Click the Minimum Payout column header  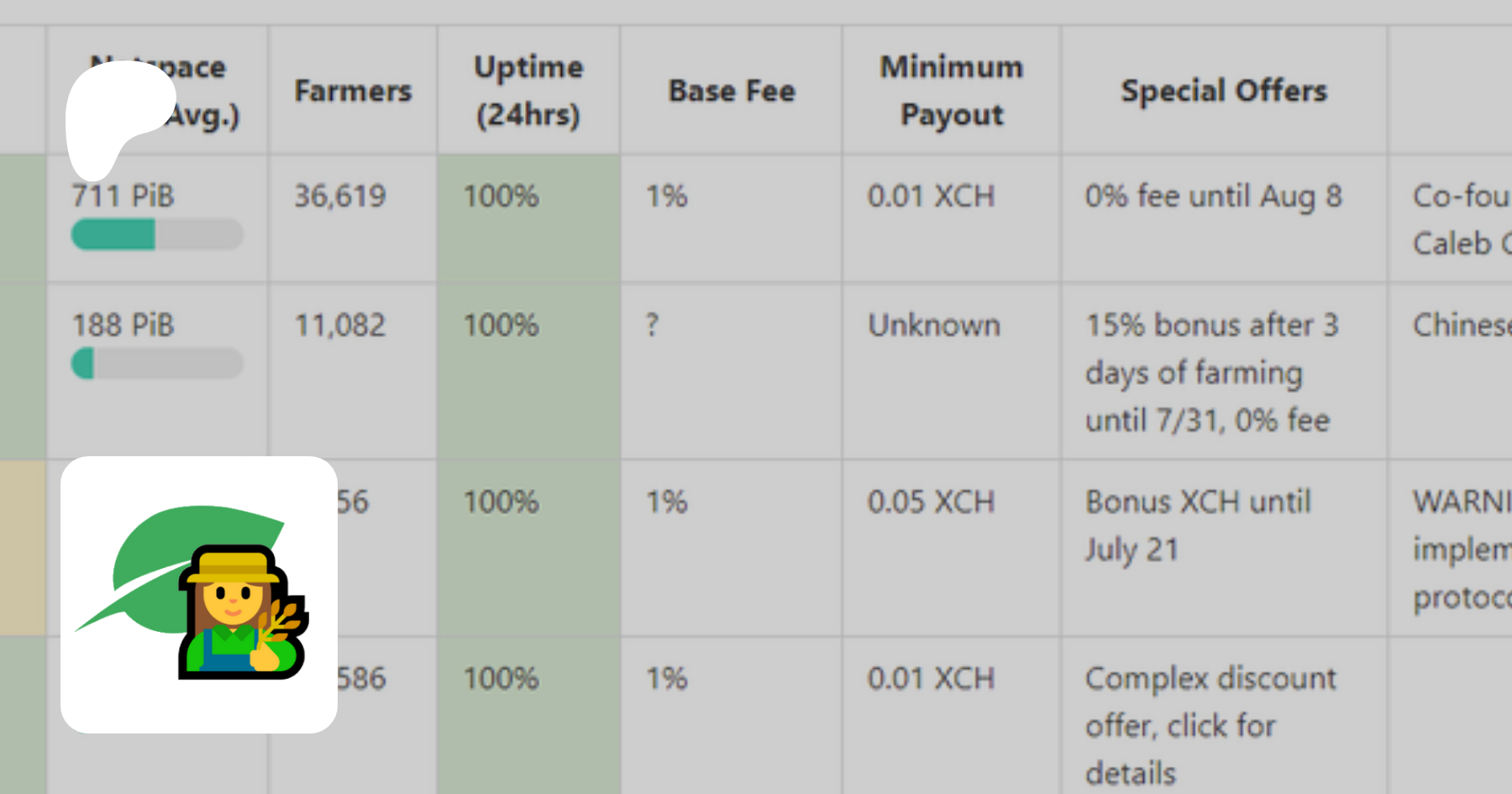951,91
